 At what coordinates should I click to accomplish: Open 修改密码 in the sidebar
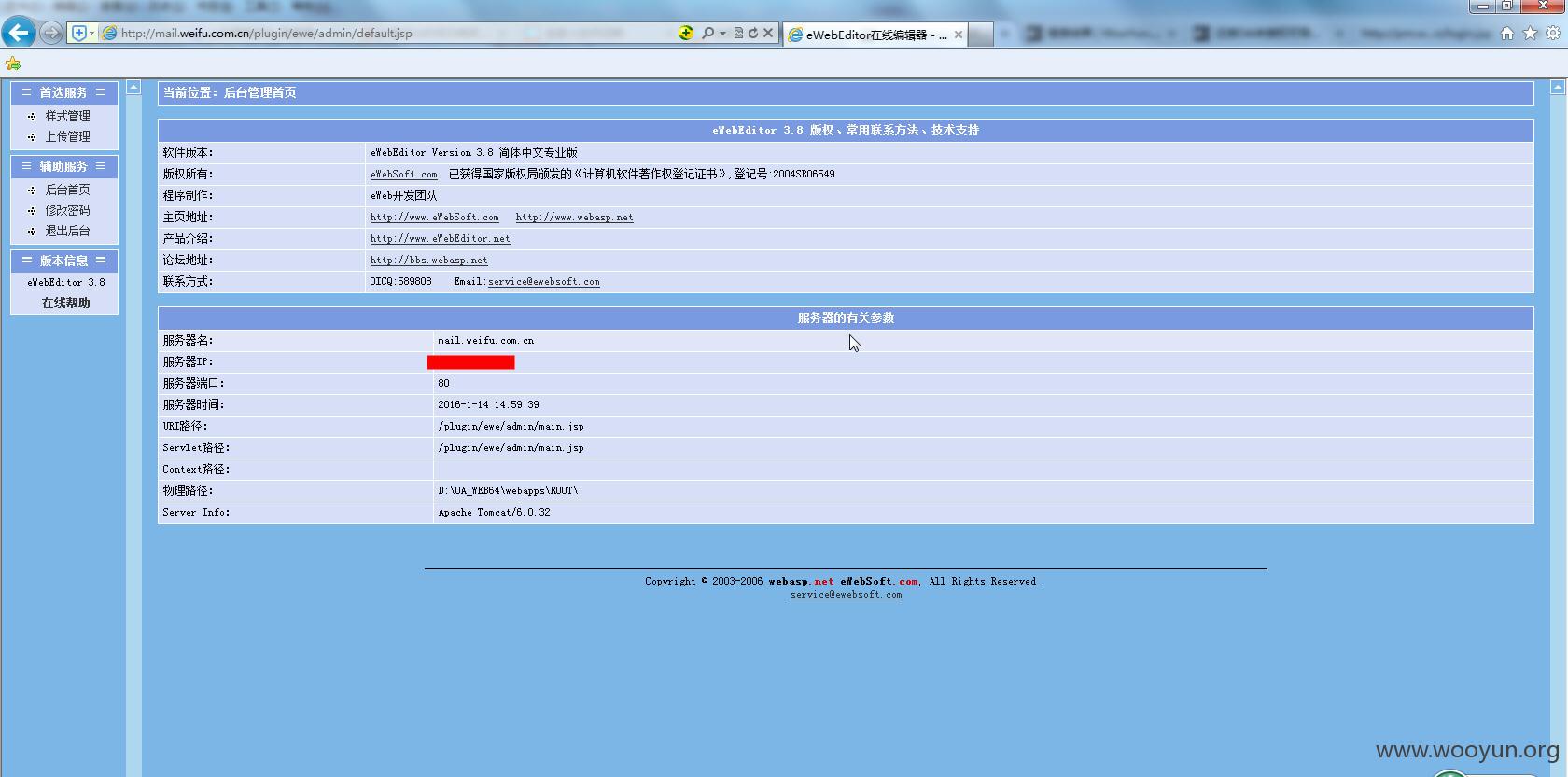[68, 210]
